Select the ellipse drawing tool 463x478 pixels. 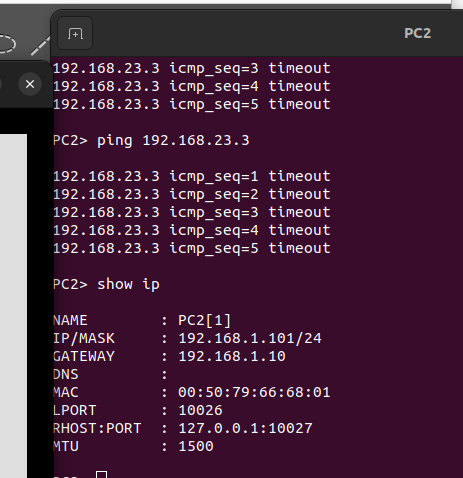[x=7, y=44]
